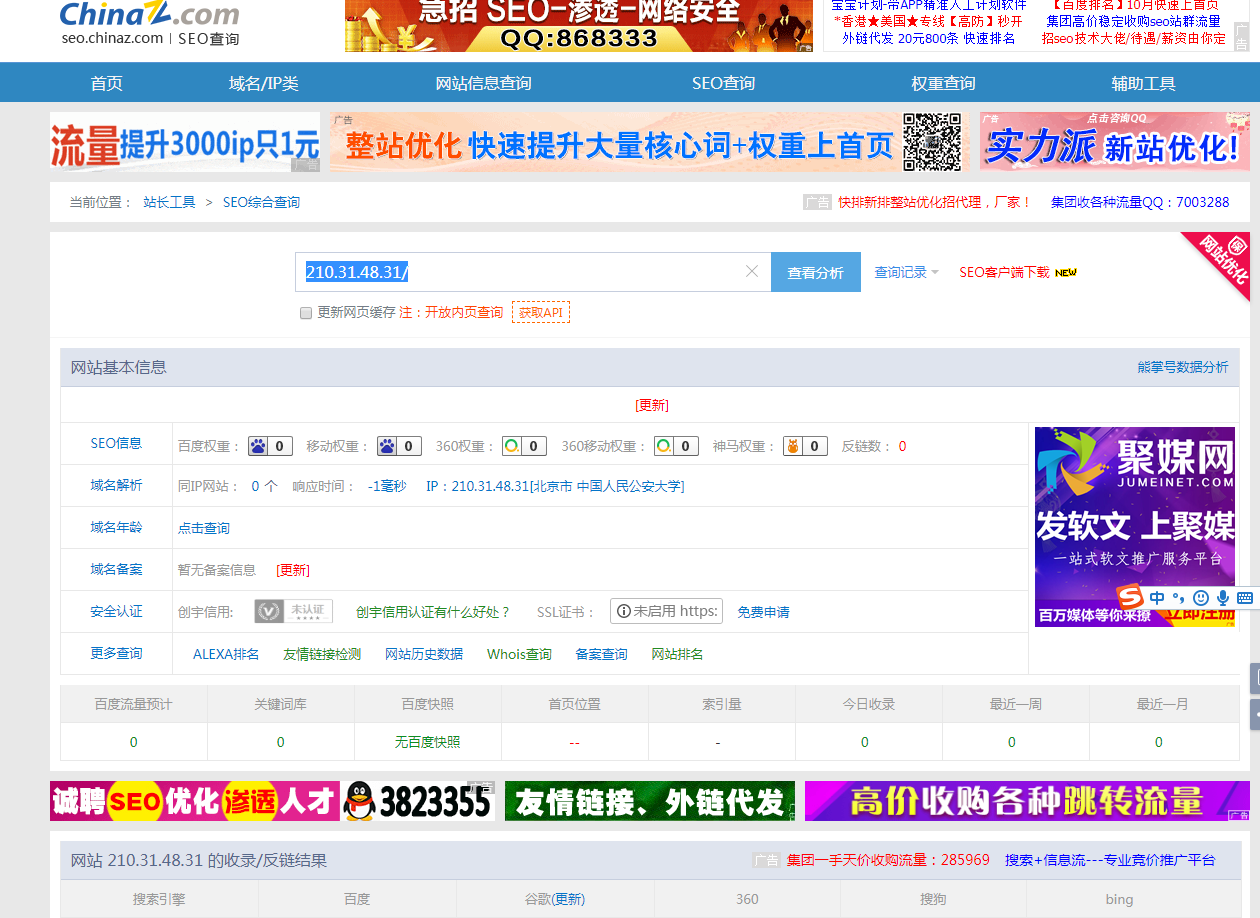Open 友情链接检测 link
The width and height of the screenshot is (1260, 918).
tap(322, 654)
